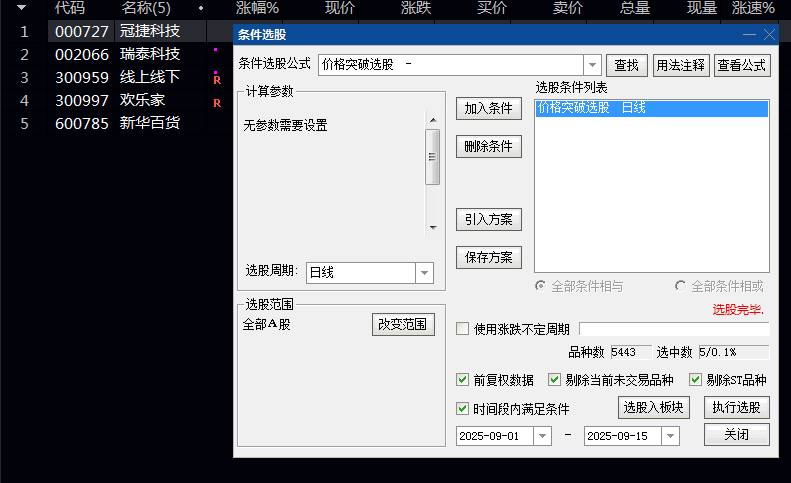Click 查看公式 to view formula
This screenshot has width=791, height=483.
coord(742,65)
